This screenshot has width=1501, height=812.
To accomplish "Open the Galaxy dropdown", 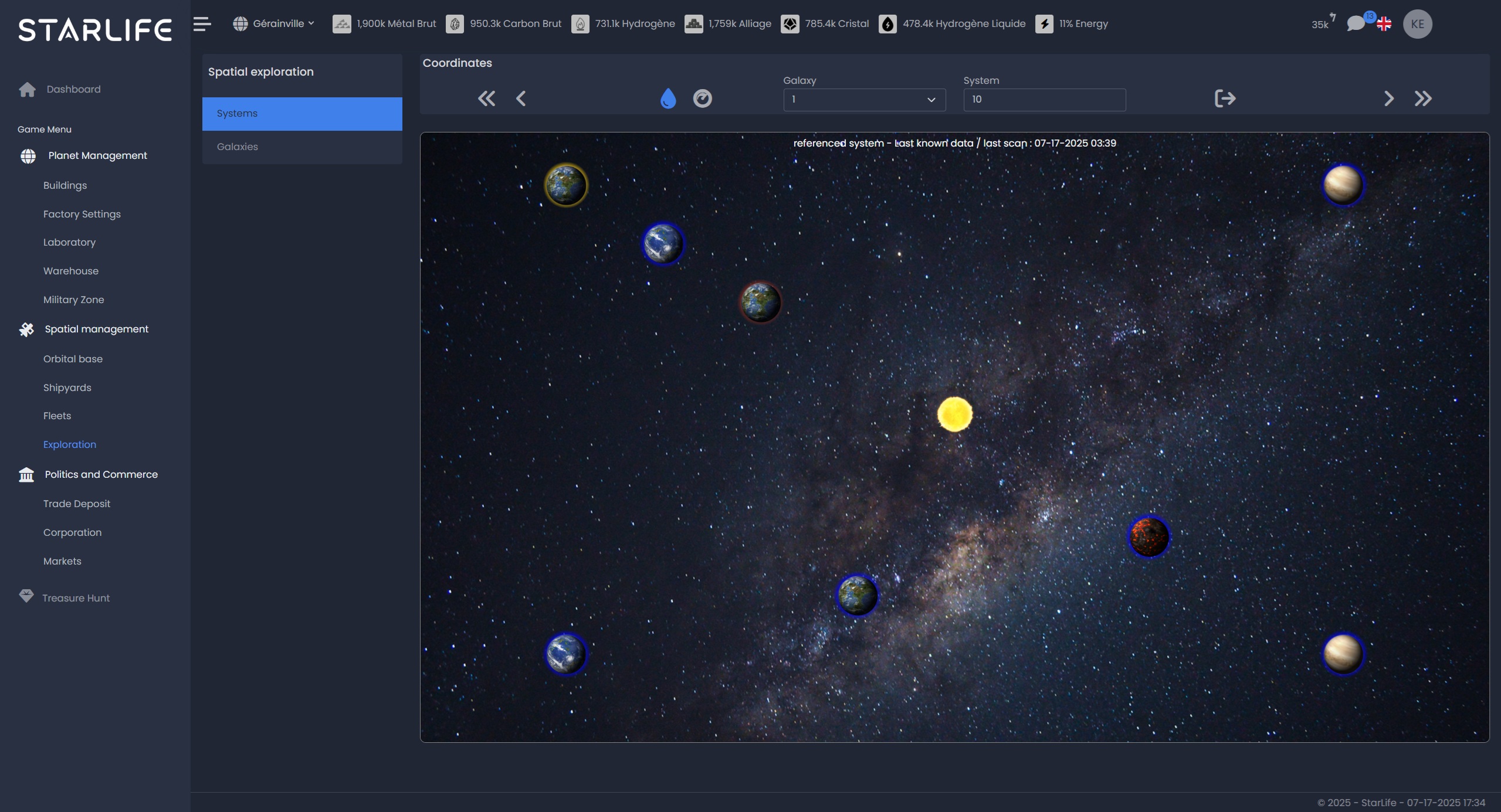I will coord(865,100).
